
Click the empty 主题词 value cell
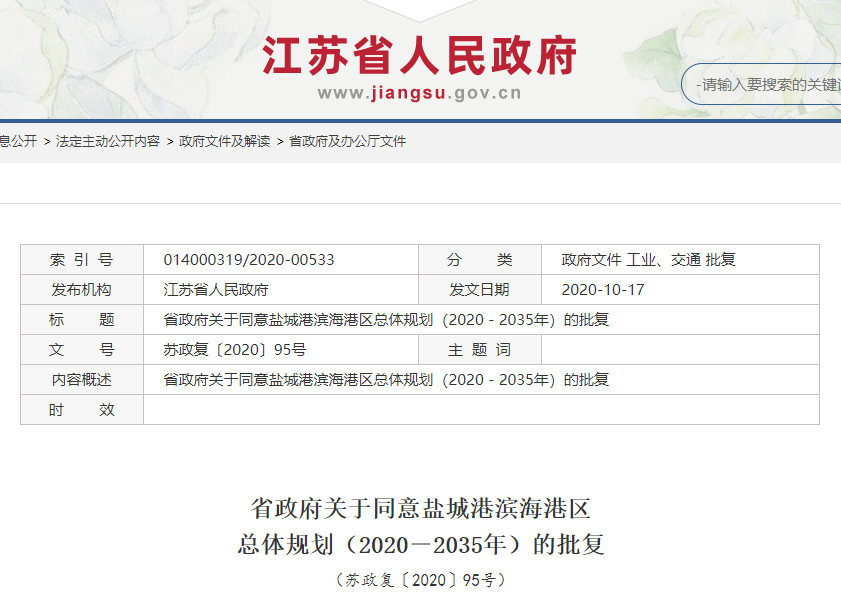[679, 350]
